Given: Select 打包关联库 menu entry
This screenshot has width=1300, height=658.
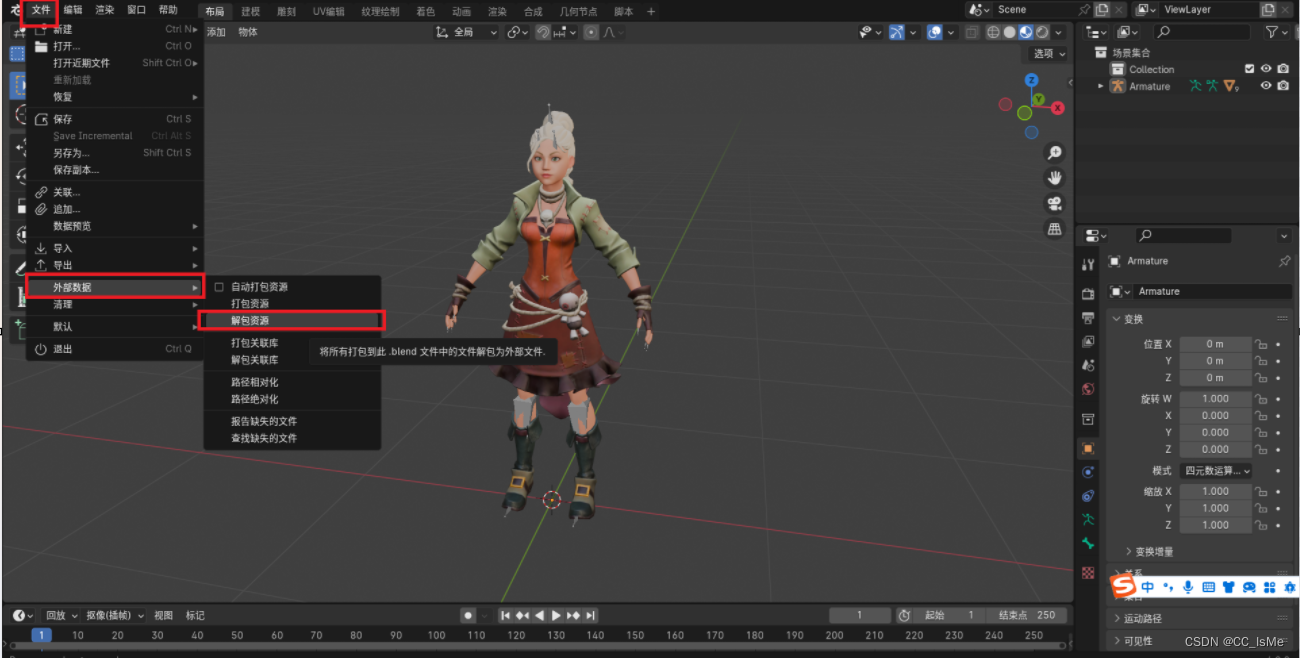Looking at the screenshot, I should (292, 343).
